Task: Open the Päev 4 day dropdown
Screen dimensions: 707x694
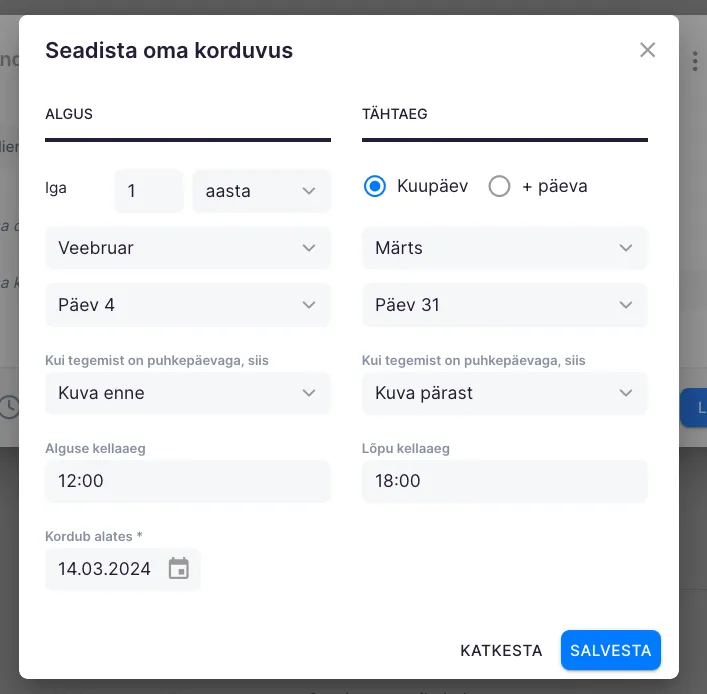Action: click(188, 305)
